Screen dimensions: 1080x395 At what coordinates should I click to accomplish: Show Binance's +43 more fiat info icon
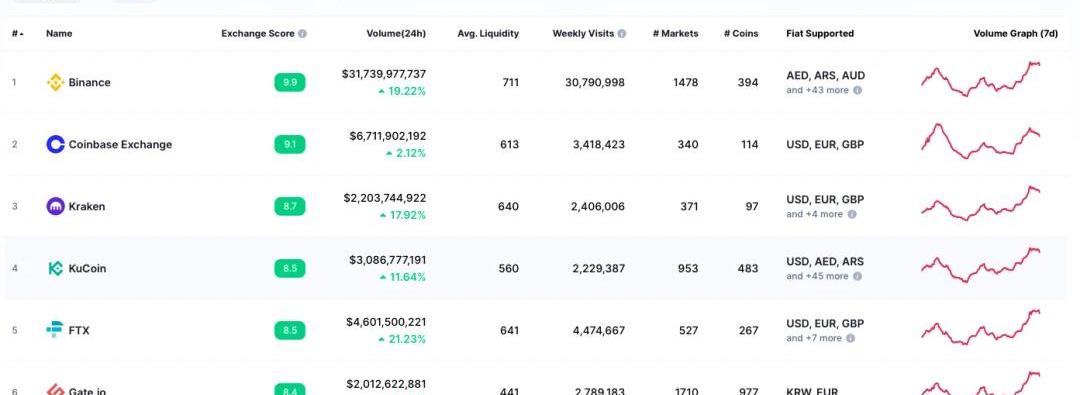pos(858,90)
